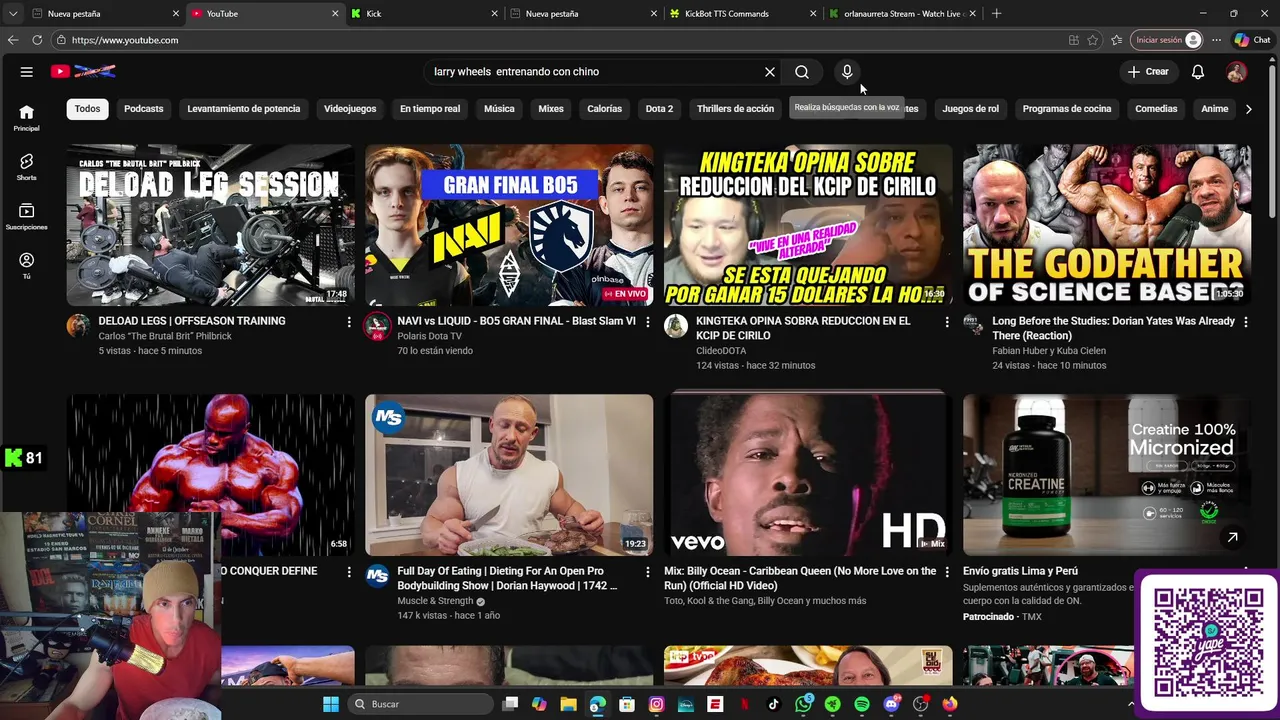Viewport: 1280px width, 720px height.
Task: Filter by the Dota 2 chip
Action: pyautogui.click(x=659, y=109)
